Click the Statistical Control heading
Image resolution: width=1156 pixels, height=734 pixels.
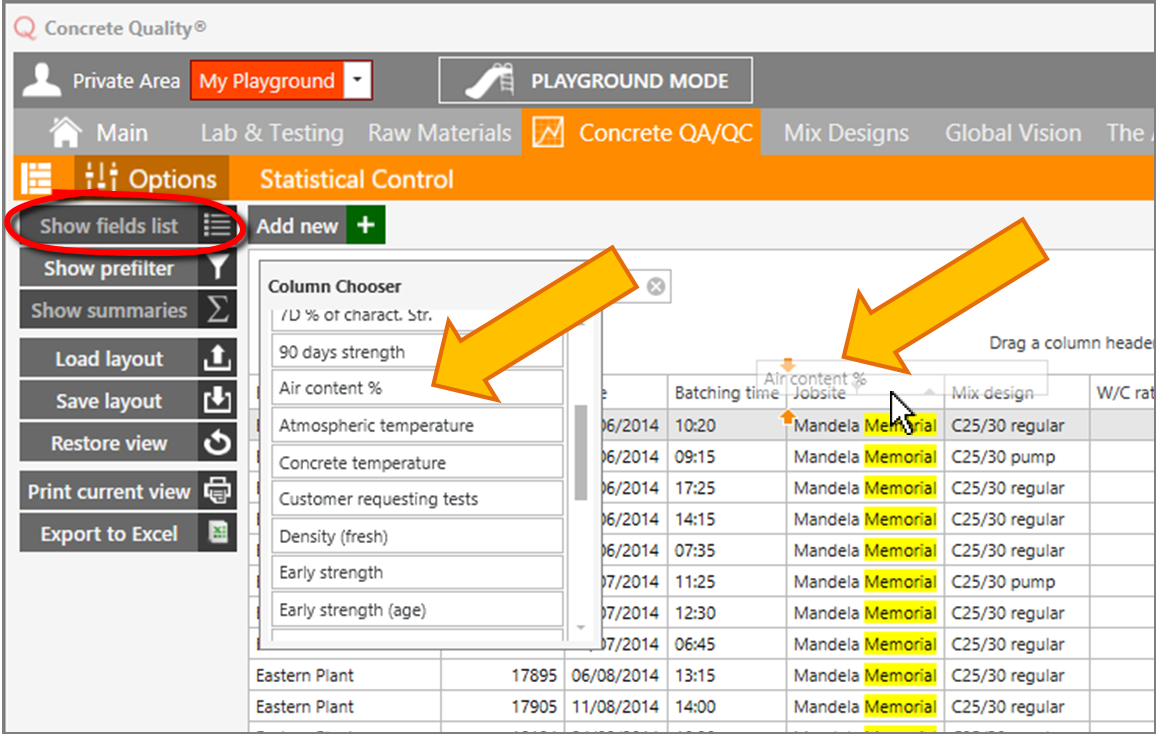(356, 179)
